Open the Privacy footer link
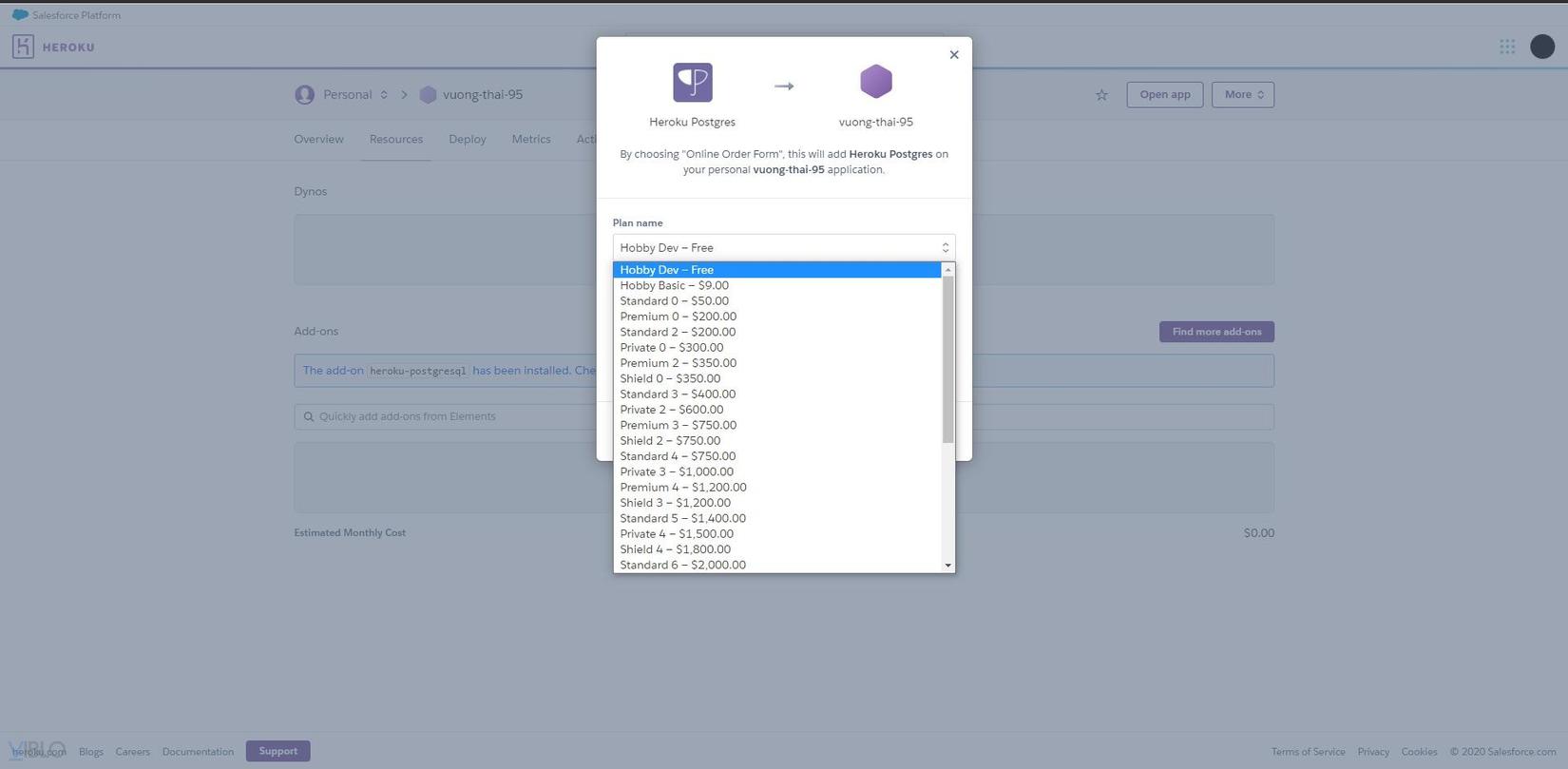The width and height of the screenshot is (1568, 769). [1373, 752]
